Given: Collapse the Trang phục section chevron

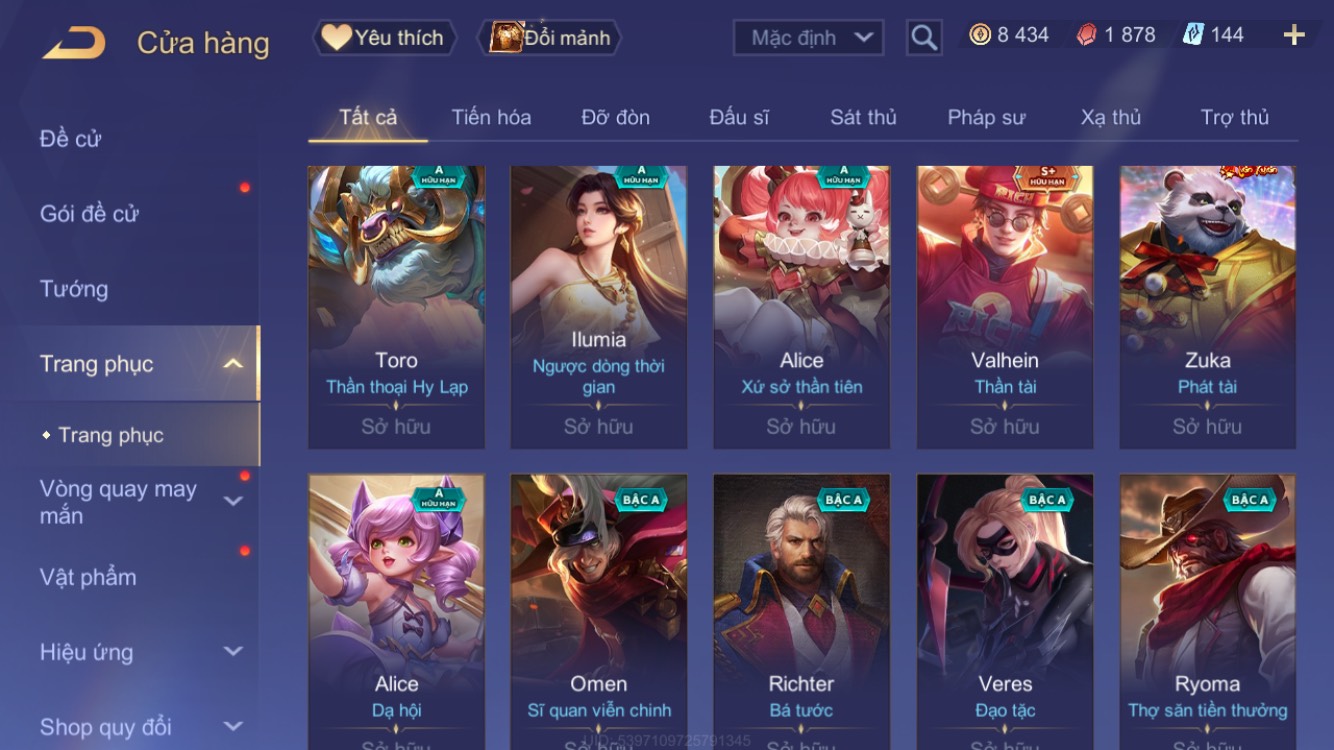Looking at the screenshot, I should point(233,364).
